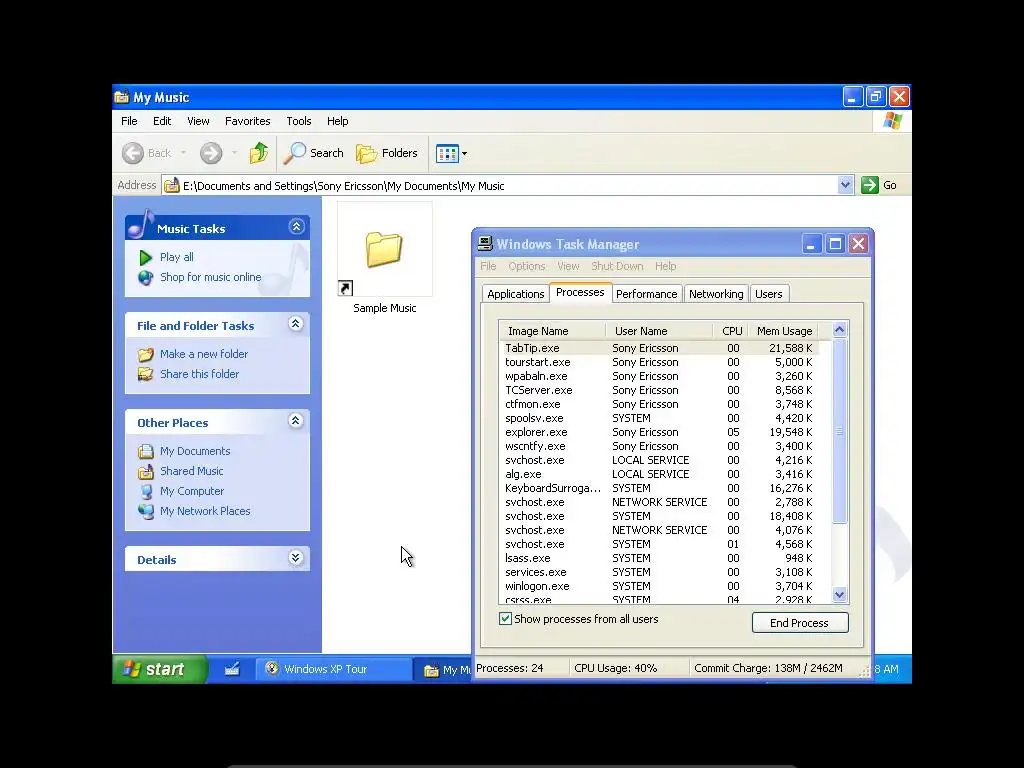This screenshot has height=768, width=1024.
Task: Open Search with the magnifier icon
Action: click(x=295, y=153)
